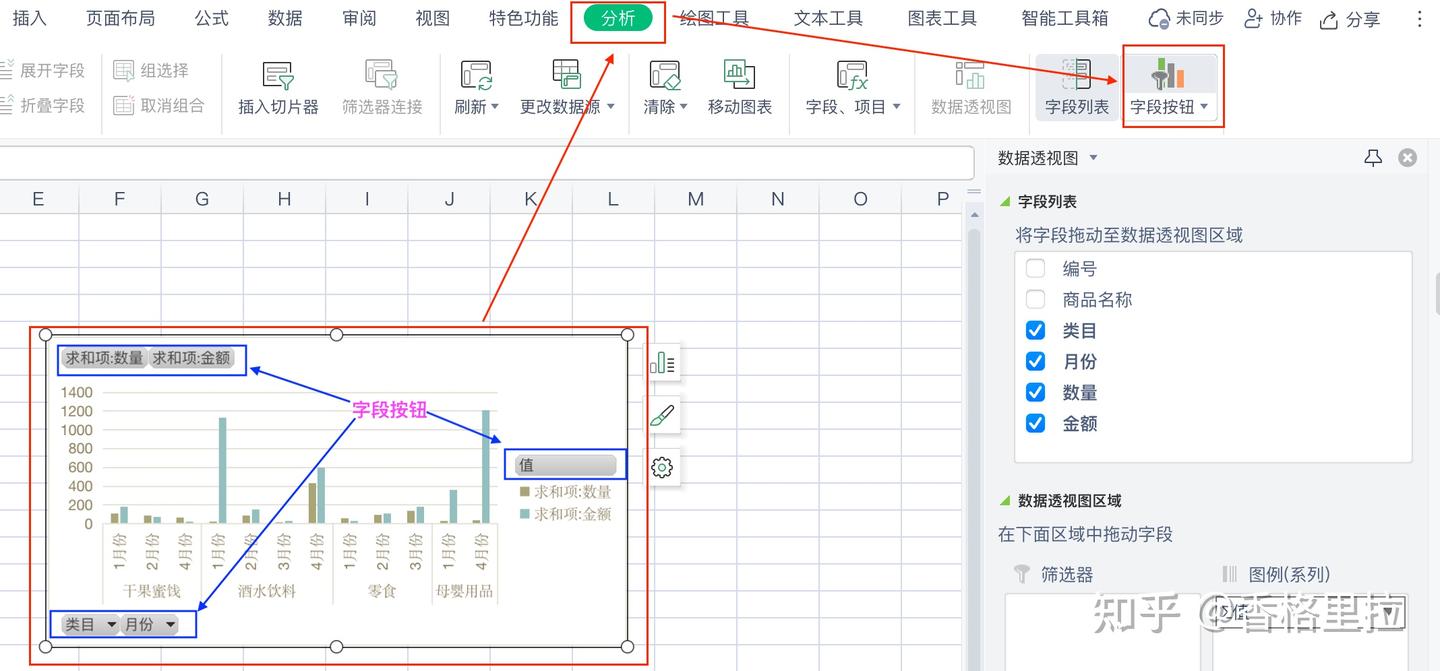Open the Field Buttons (字段按钮) dropdown arrow

[1204, 107]
